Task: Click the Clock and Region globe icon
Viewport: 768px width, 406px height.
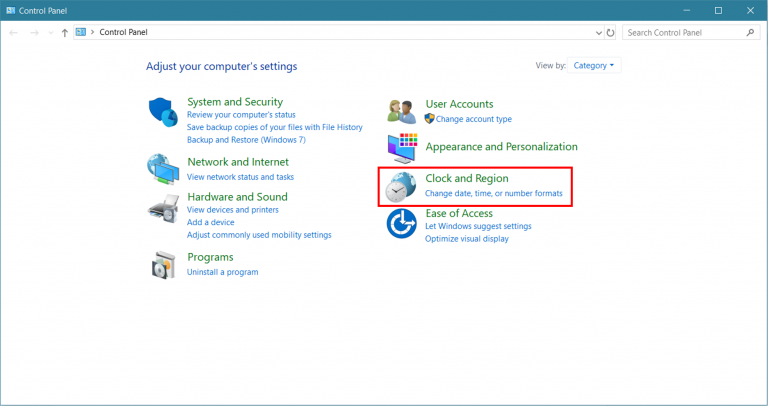Action: [x=402, y=186]
